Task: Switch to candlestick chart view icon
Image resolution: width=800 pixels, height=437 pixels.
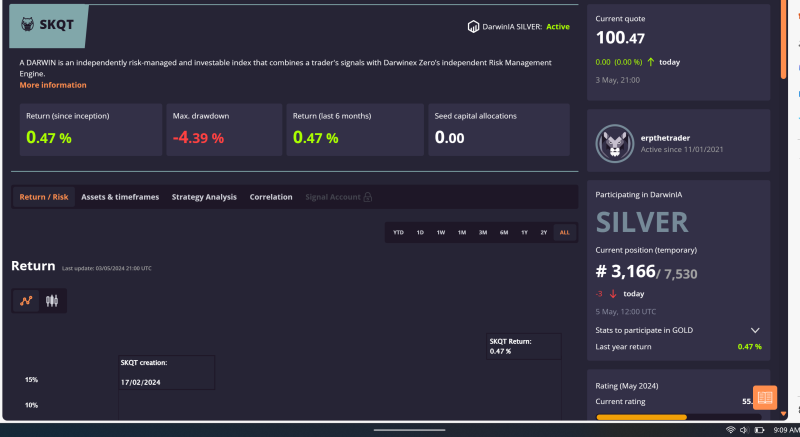Action: tap(52, 300)
